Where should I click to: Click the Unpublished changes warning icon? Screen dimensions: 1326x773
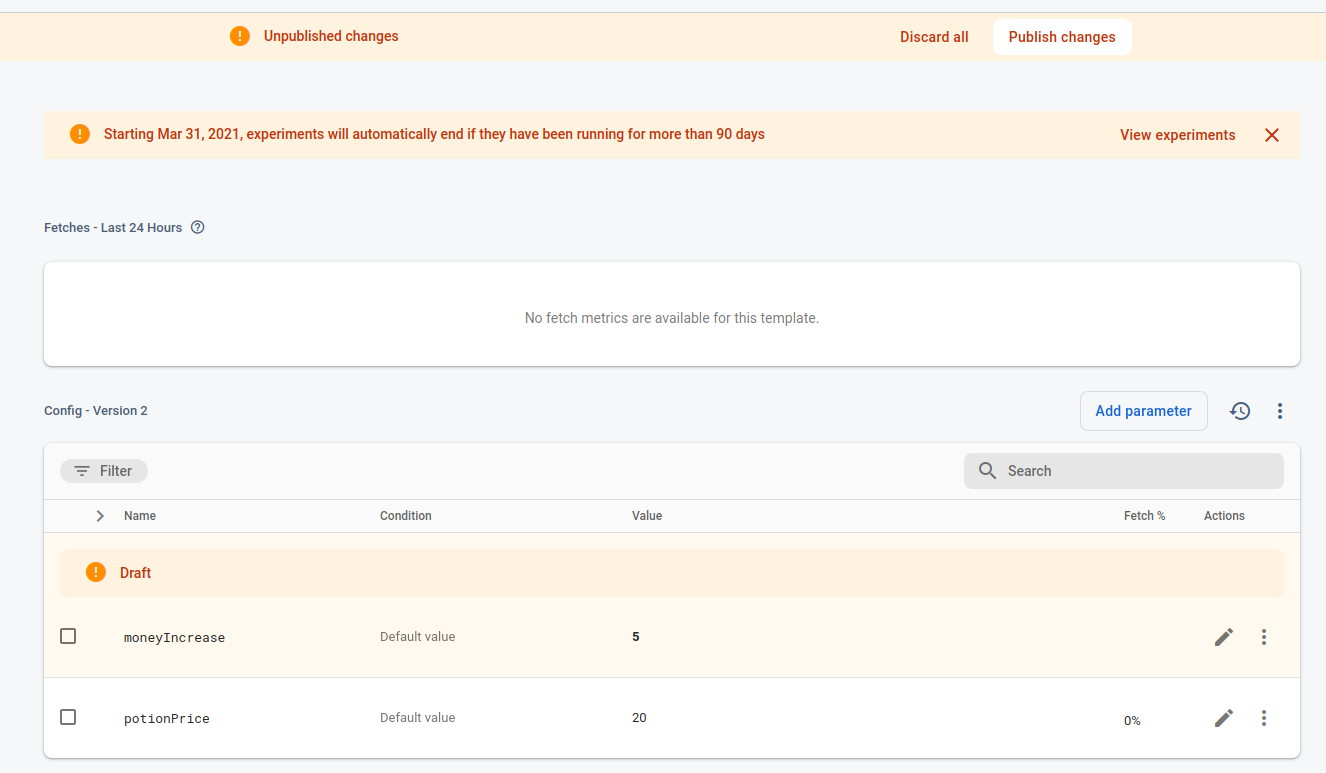pyautogui.click(x=240, y=37)
